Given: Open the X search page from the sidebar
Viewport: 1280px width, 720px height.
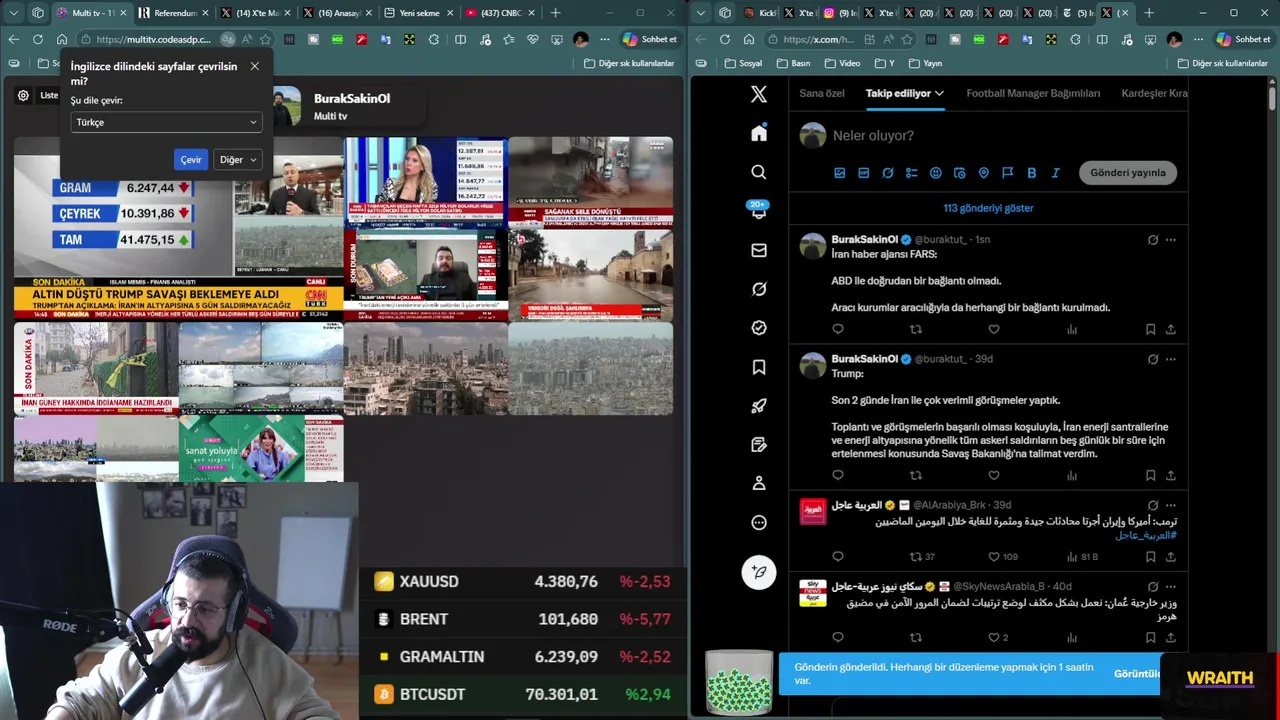Looking at the screenshot, I should [x=759, y=172].
